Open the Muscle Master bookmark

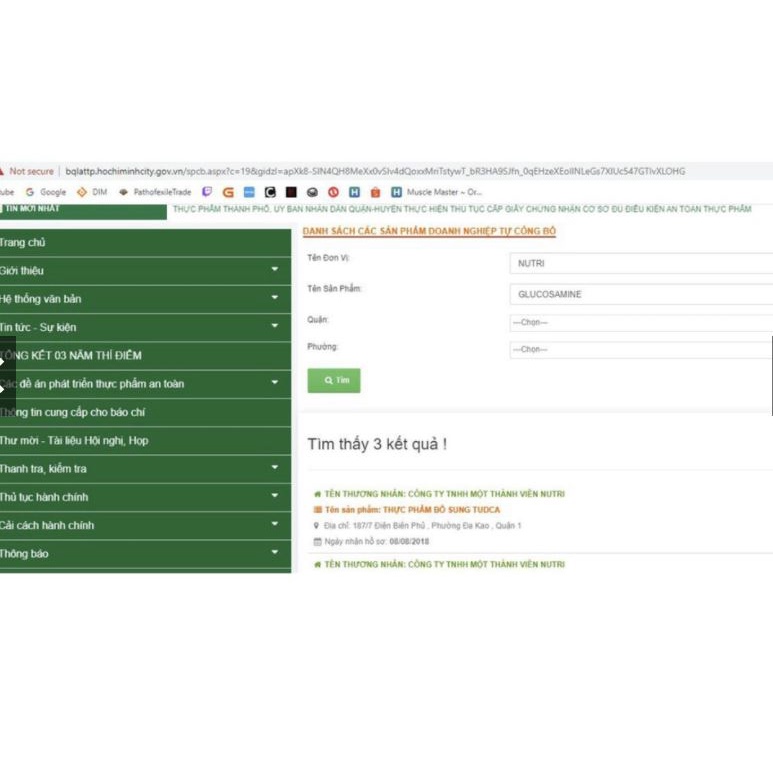pos(436,192)
